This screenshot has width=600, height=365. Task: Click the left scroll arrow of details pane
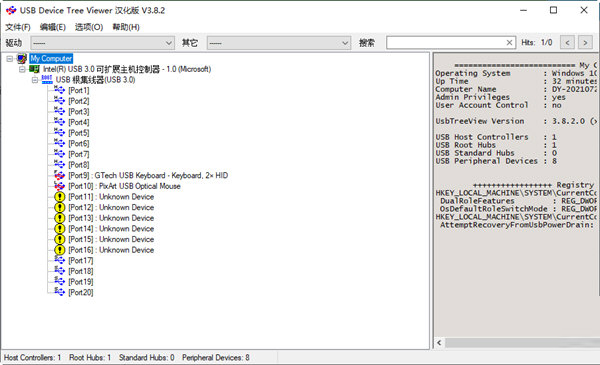(439, 342)
